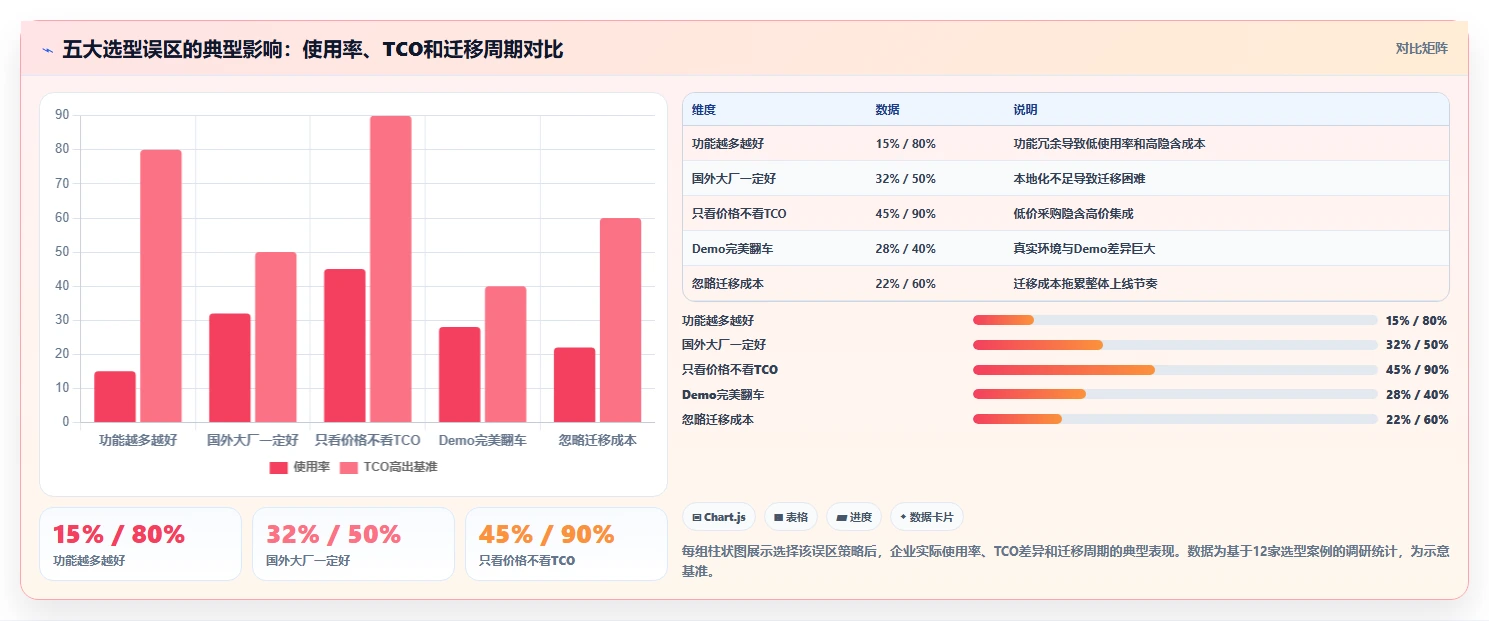Viewport: 1489px width, 621px height.
Task: Click the Chart.js tag
Action: [719, 517]
